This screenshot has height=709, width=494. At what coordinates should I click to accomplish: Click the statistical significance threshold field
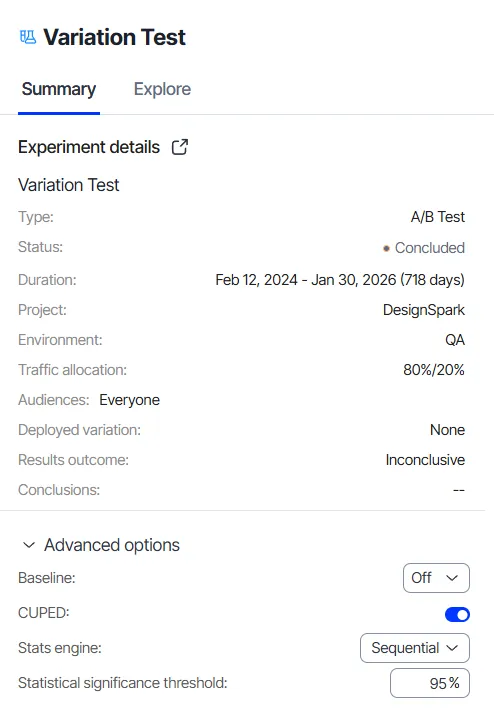click(430, 683)
